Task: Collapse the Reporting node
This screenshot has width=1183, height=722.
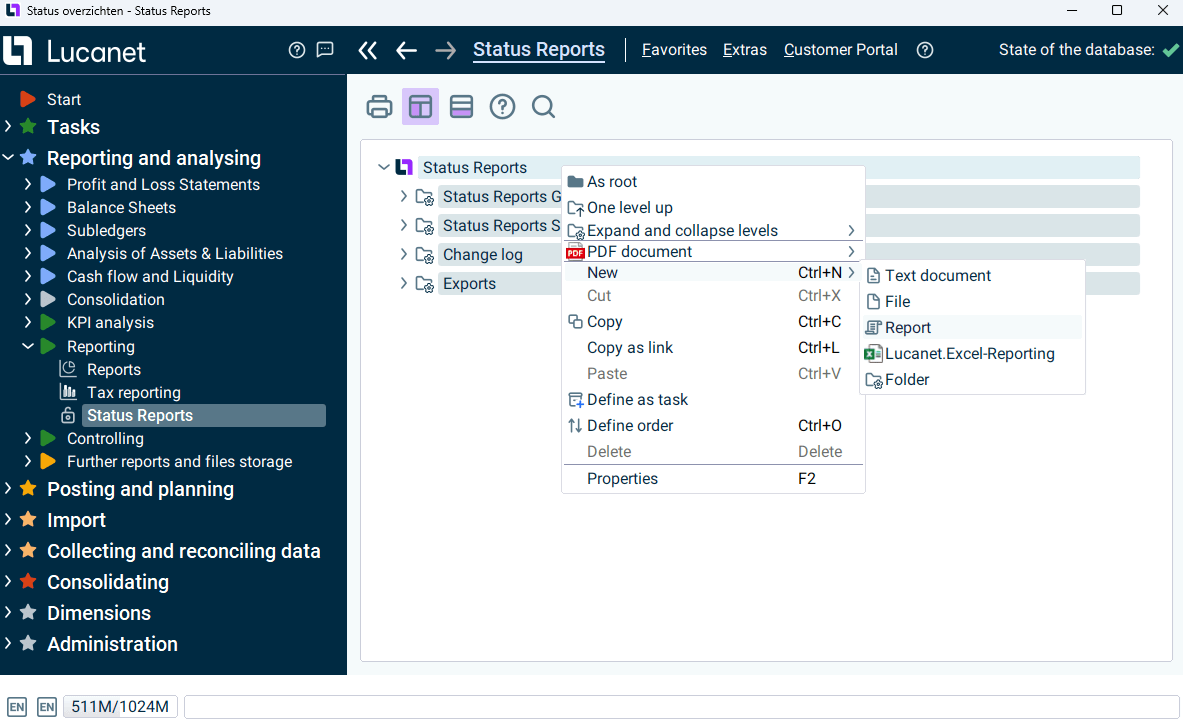Action: tap(28, 346)
